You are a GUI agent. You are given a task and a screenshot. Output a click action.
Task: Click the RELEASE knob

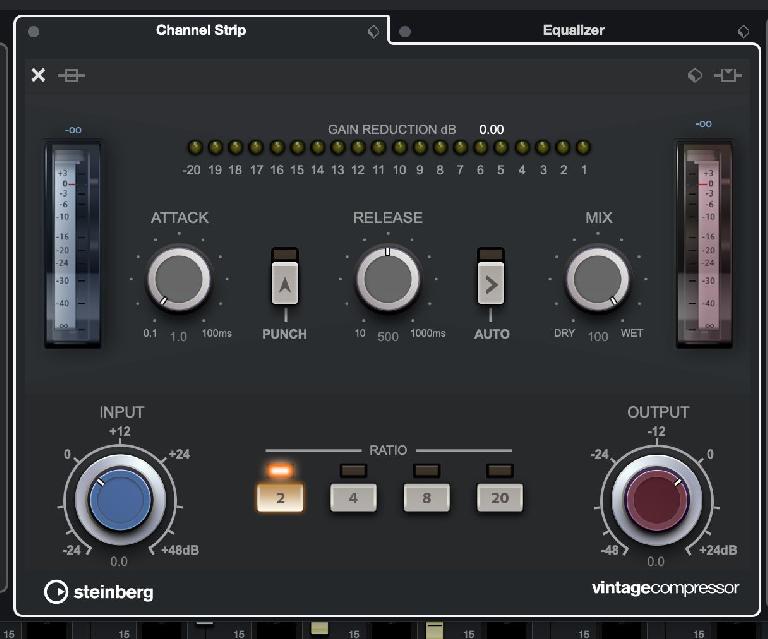click(x=388, y=279)
